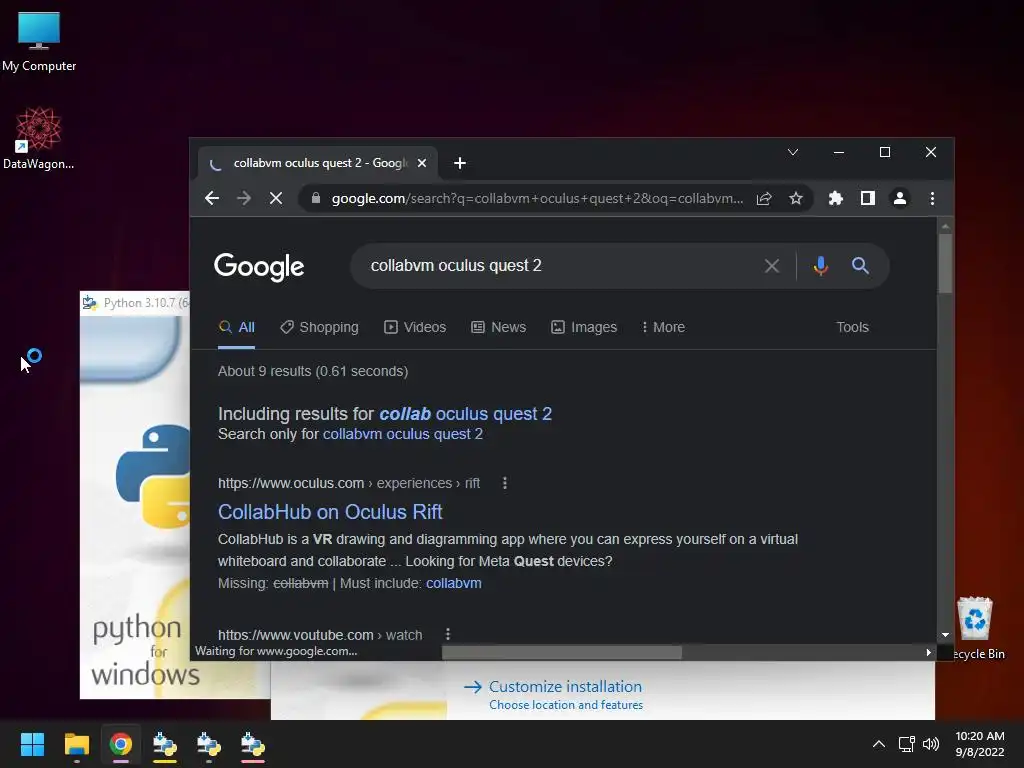Share this page using the share icon
The image size is (1024, 768).
click(x=763, y=199)
